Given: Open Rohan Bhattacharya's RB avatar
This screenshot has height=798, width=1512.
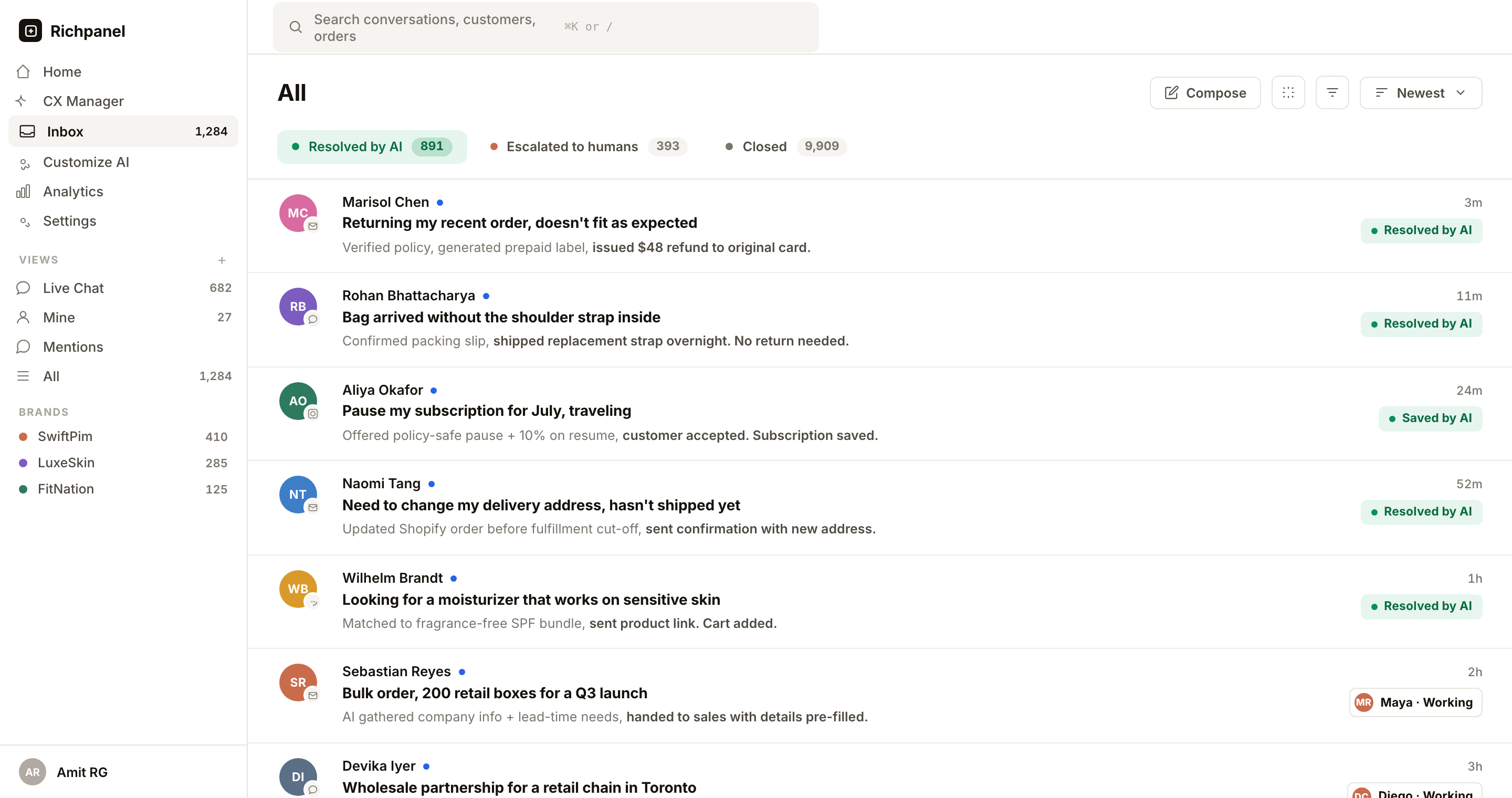Looking at the screenshot, I should 298,306.
